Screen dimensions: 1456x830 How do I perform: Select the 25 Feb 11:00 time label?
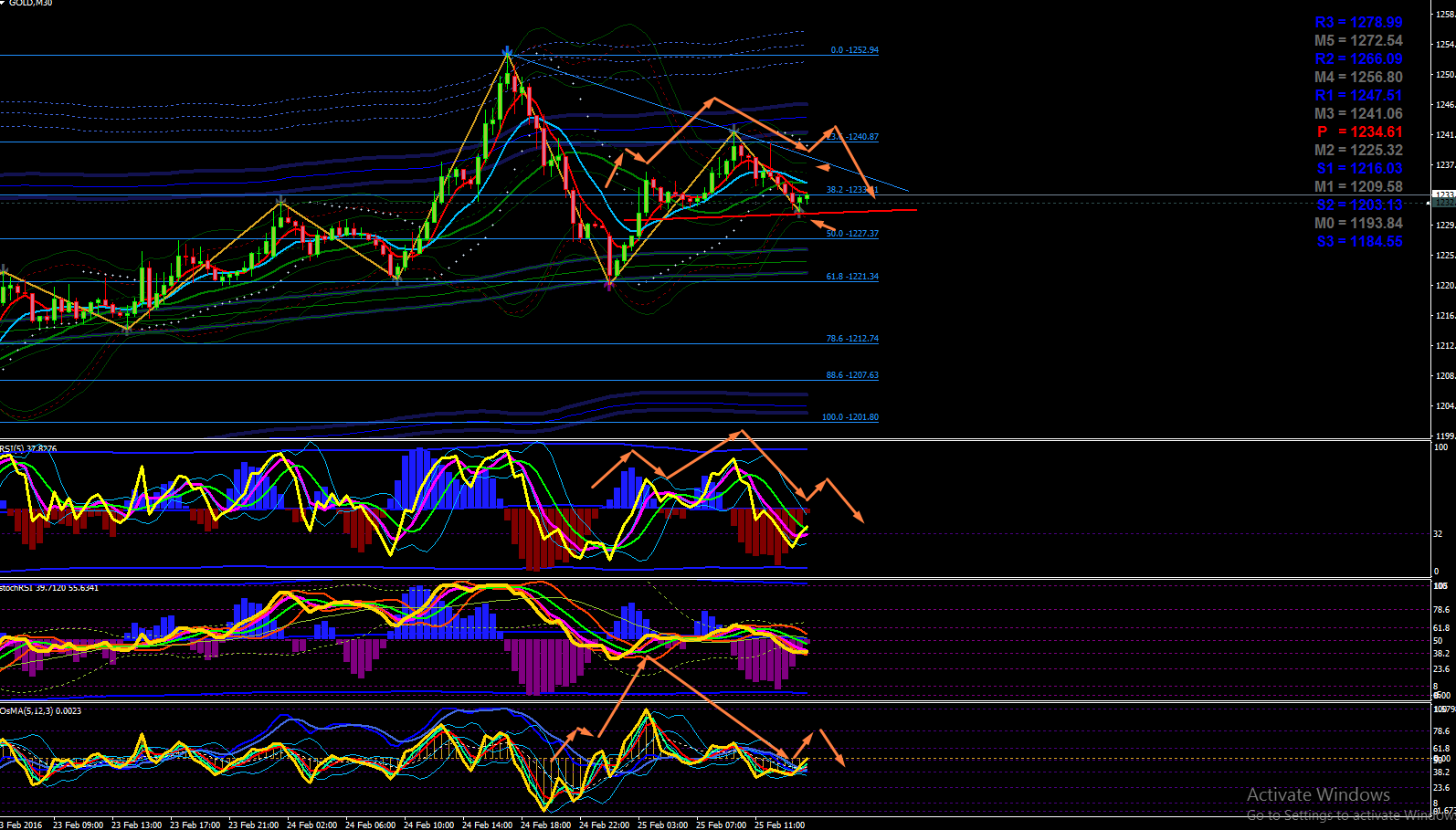tap(780, 825)
